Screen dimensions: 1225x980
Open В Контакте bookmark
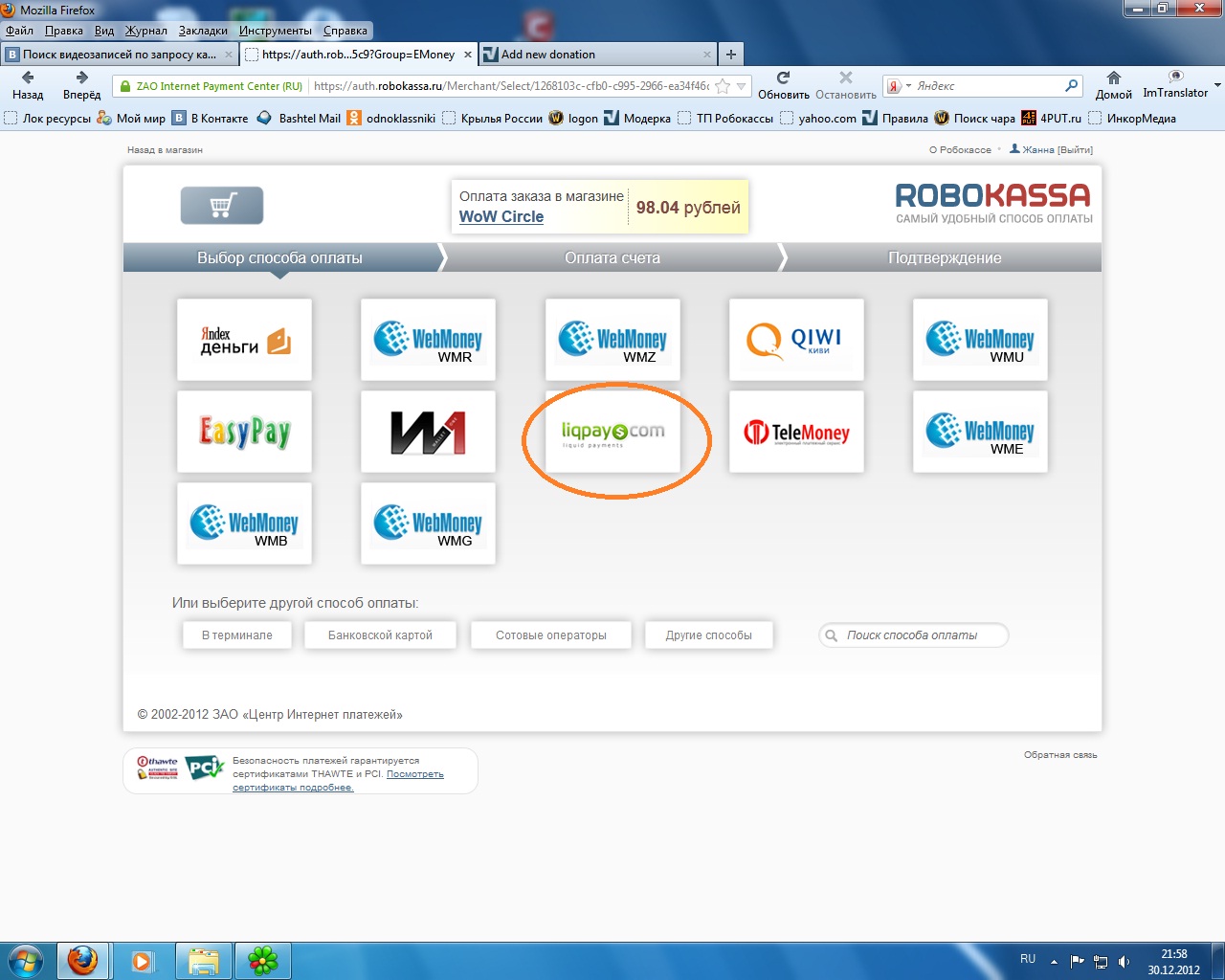pos(210,119)
